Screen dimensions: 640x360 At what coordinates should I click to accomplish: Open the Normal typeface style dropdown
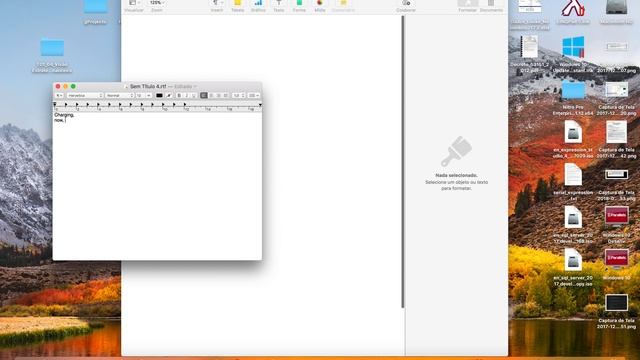coord(120,96)
